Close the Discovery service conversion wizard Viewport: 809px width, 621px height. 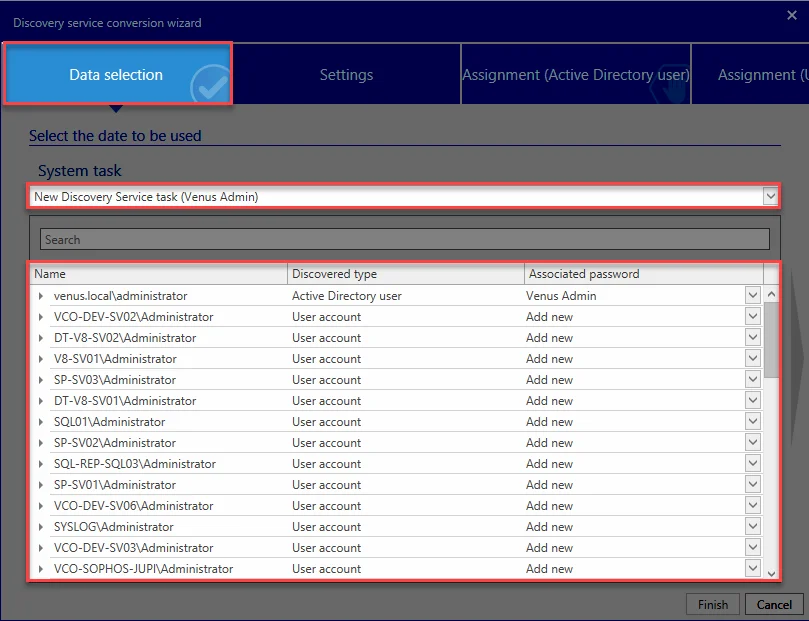pyautogui.click(x=792, y=15)
